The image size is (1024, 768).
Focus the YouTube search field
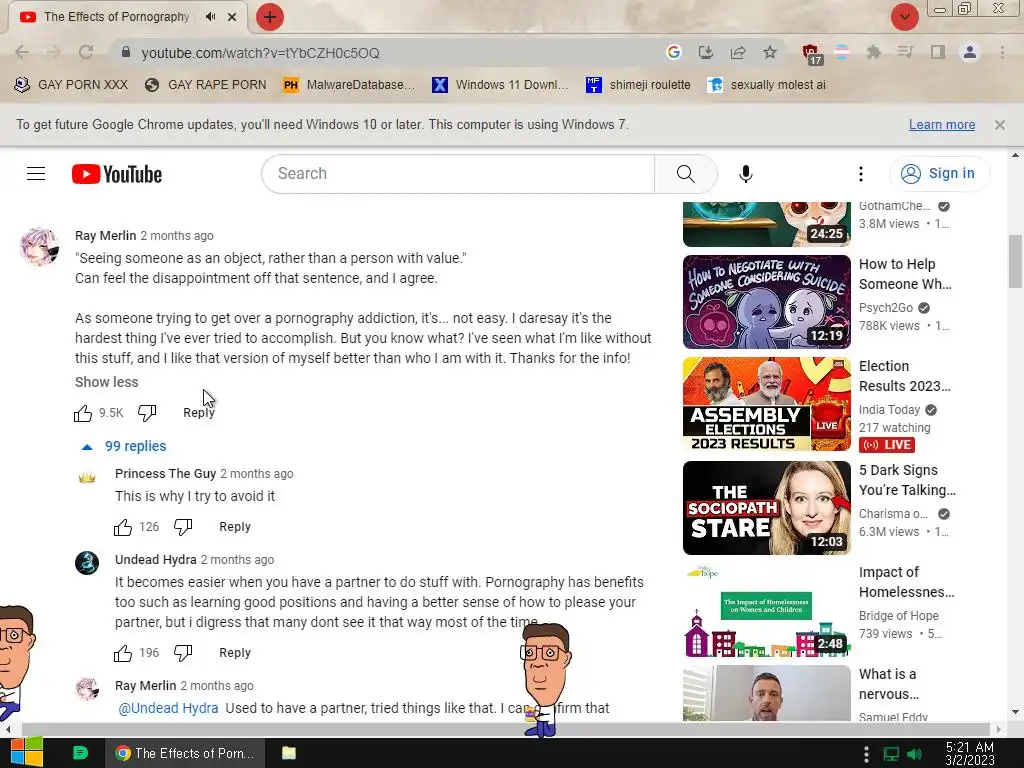(x=458, y=174)
